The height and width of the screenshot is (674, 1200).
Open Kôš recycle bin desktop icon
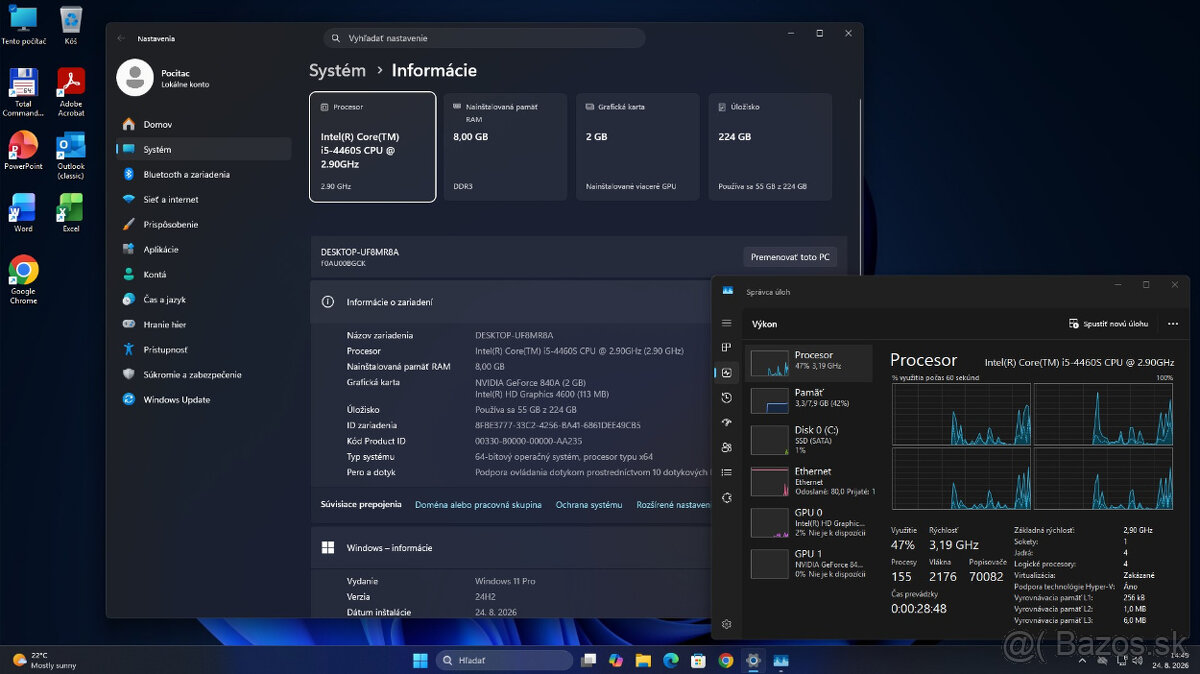pyautogui.click(x=70, y=26)
